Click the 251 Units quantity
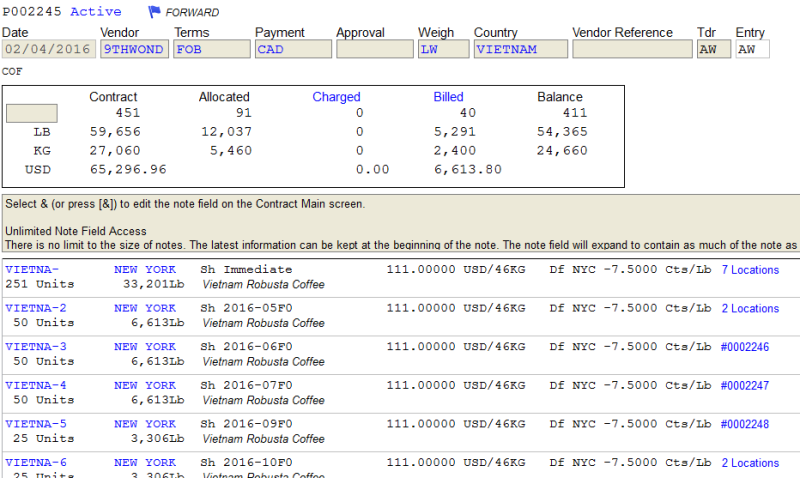This screenshot has height=478, width=800. pyautogui.click(x=40, y=284)
